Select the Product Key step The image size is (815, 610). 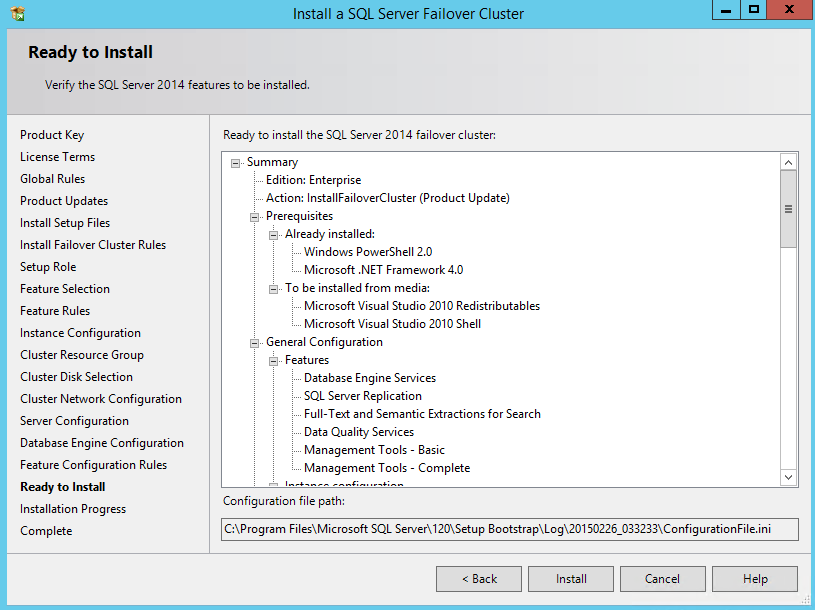52,135
